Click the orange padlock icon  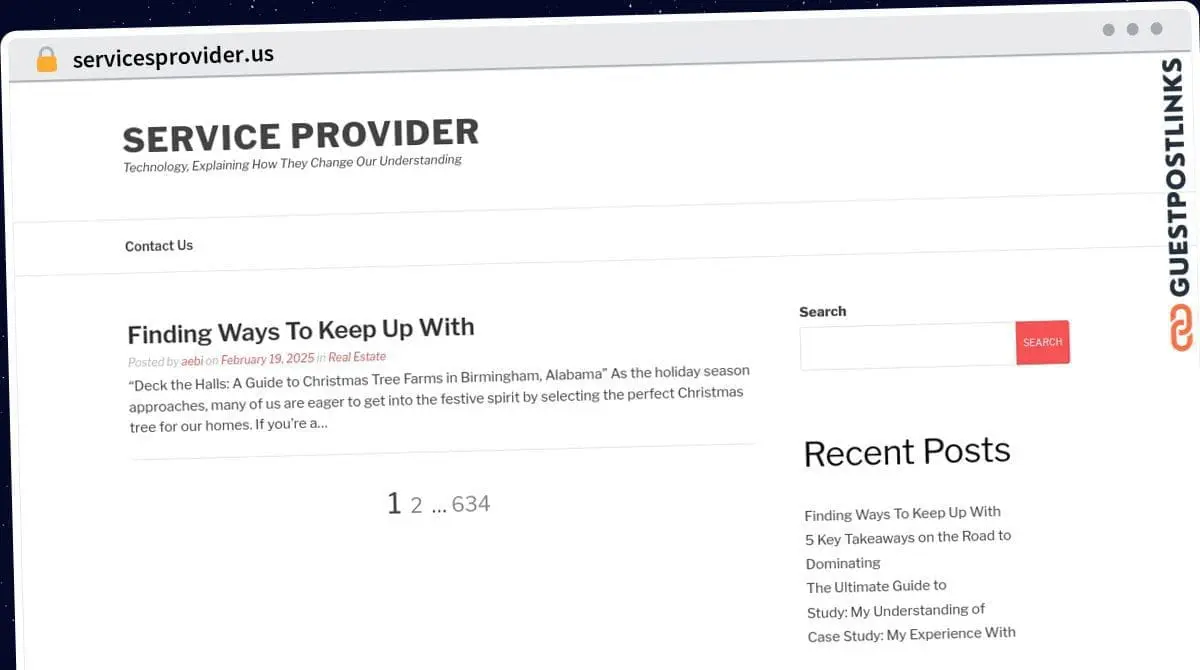pos(47,60)
